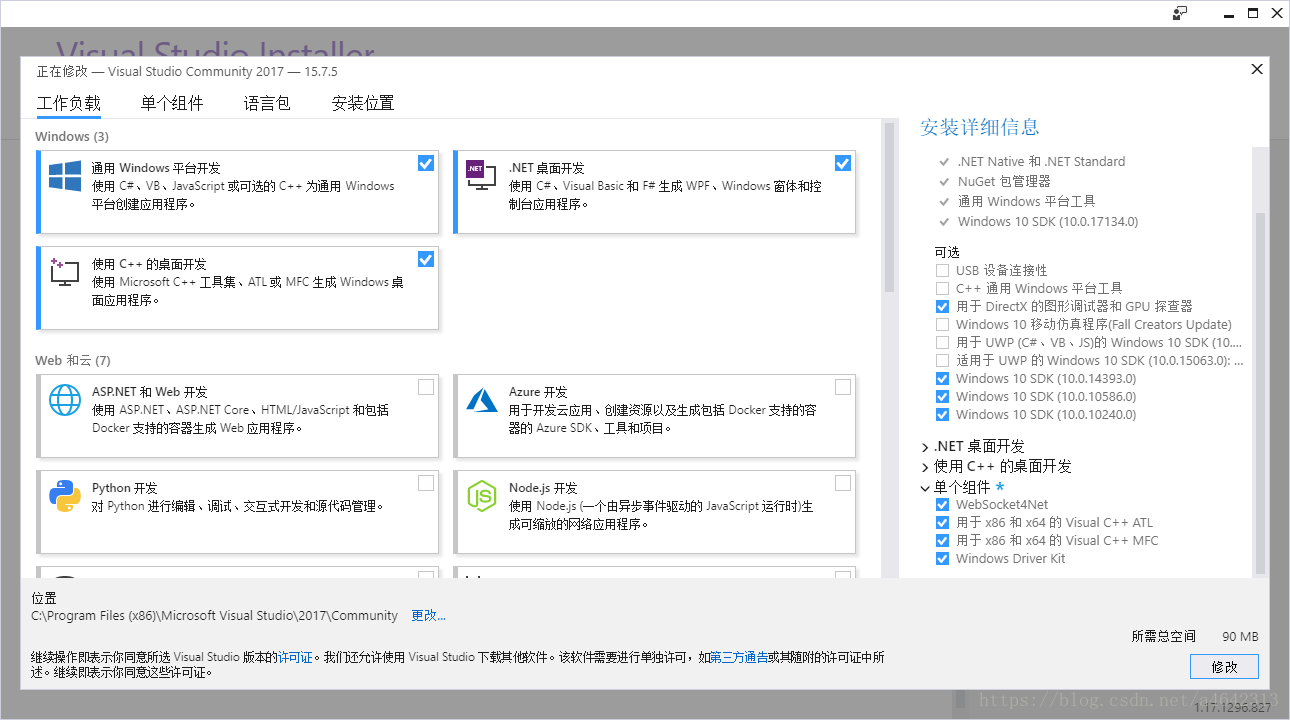Uncheck Windows 10 SDK (10.0.10586.0)
This screenshot has width=1290, height=720.
[x=942, y=396]
